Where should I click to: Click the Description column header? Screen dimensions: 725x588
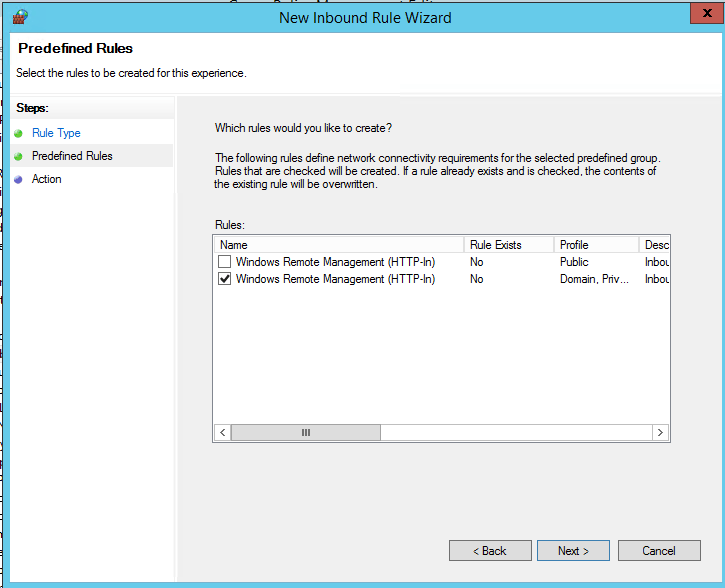pos(656,245)
